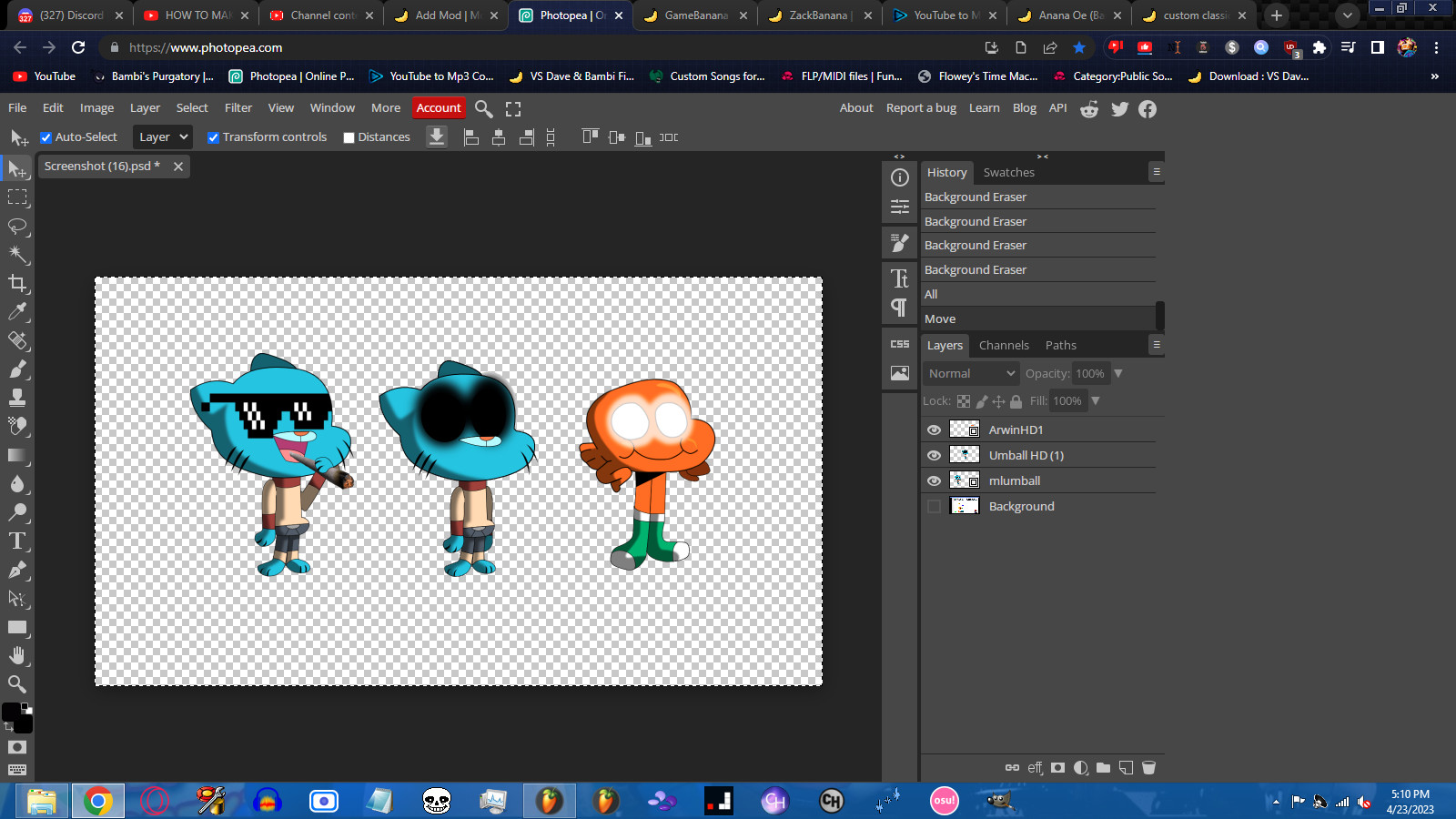Open the Filter menu

[x=238, y=108]
